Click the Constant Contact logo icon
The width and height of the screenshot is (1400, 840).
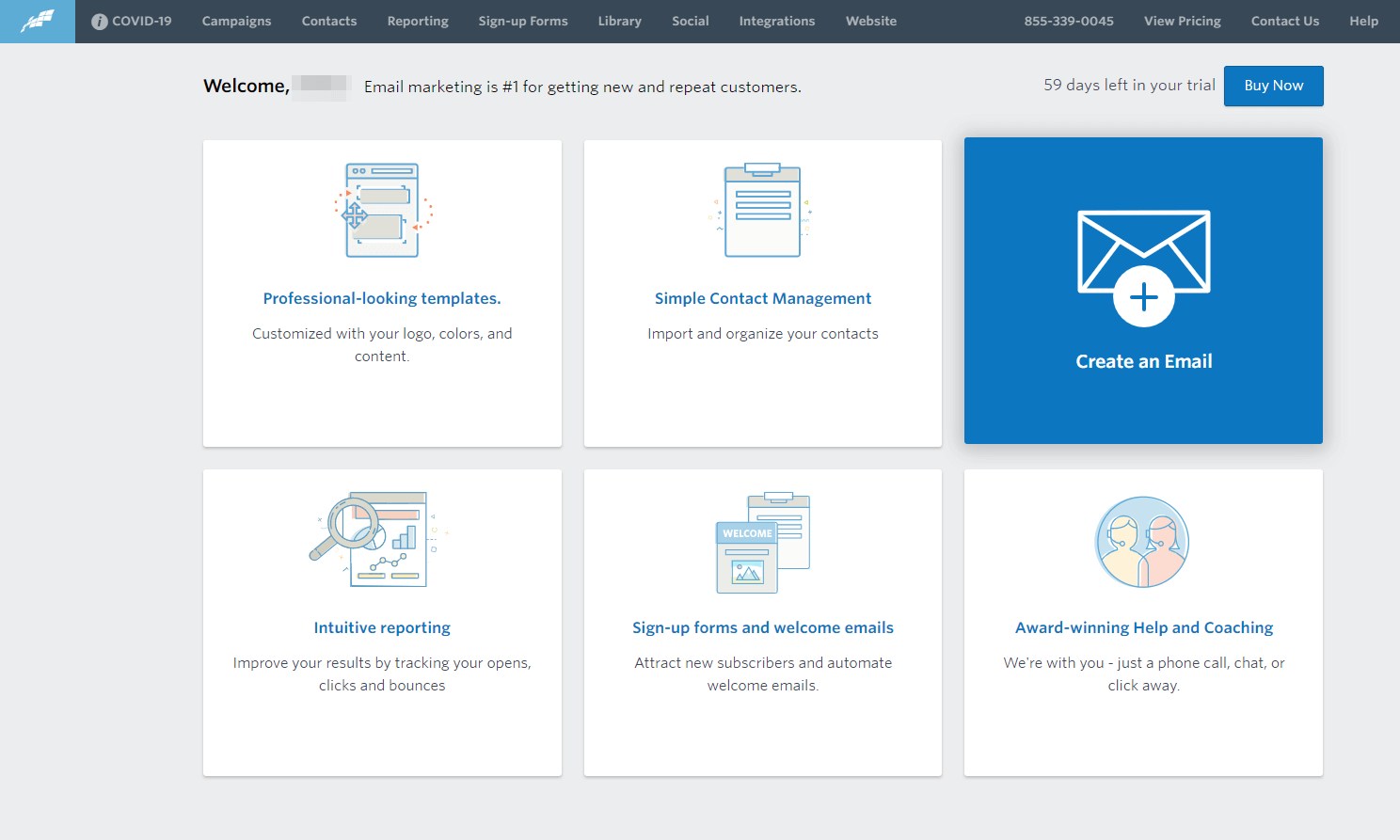(37, 21)
